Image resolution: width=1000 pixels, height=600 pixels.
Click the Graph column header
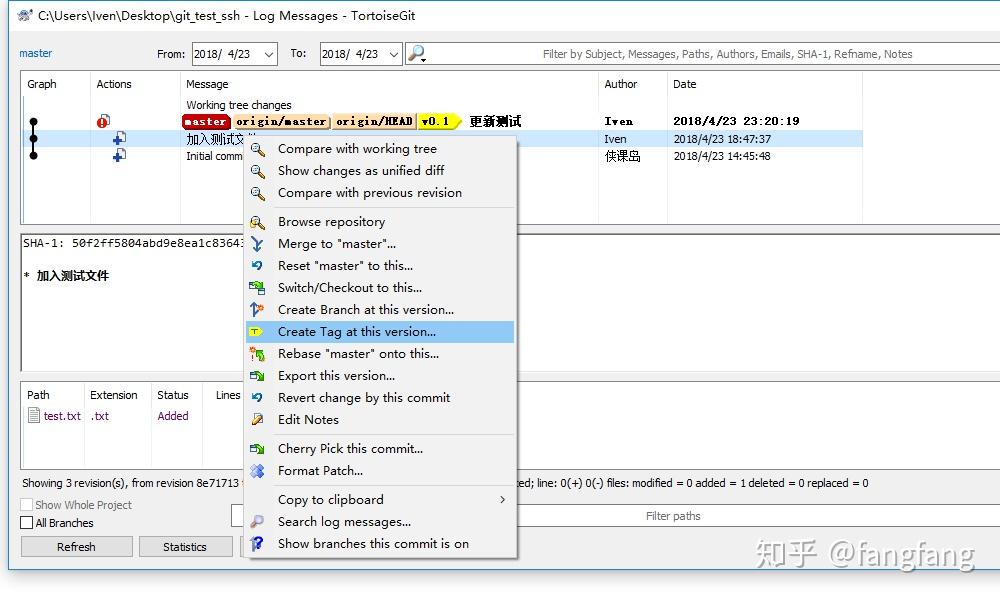click(42, 84)
